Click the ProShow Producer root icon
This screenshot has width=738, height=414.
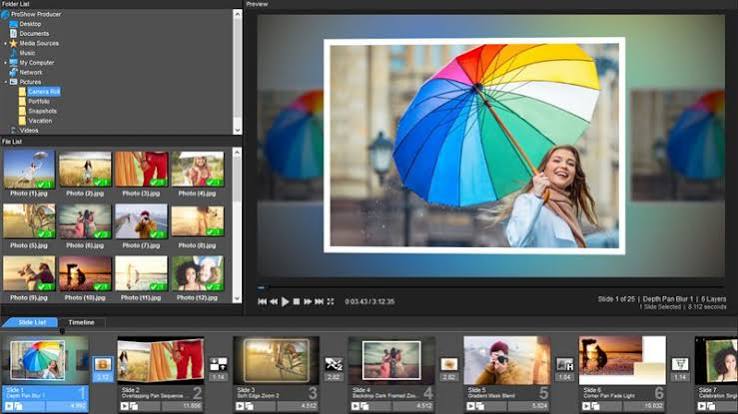pos(5,15)
